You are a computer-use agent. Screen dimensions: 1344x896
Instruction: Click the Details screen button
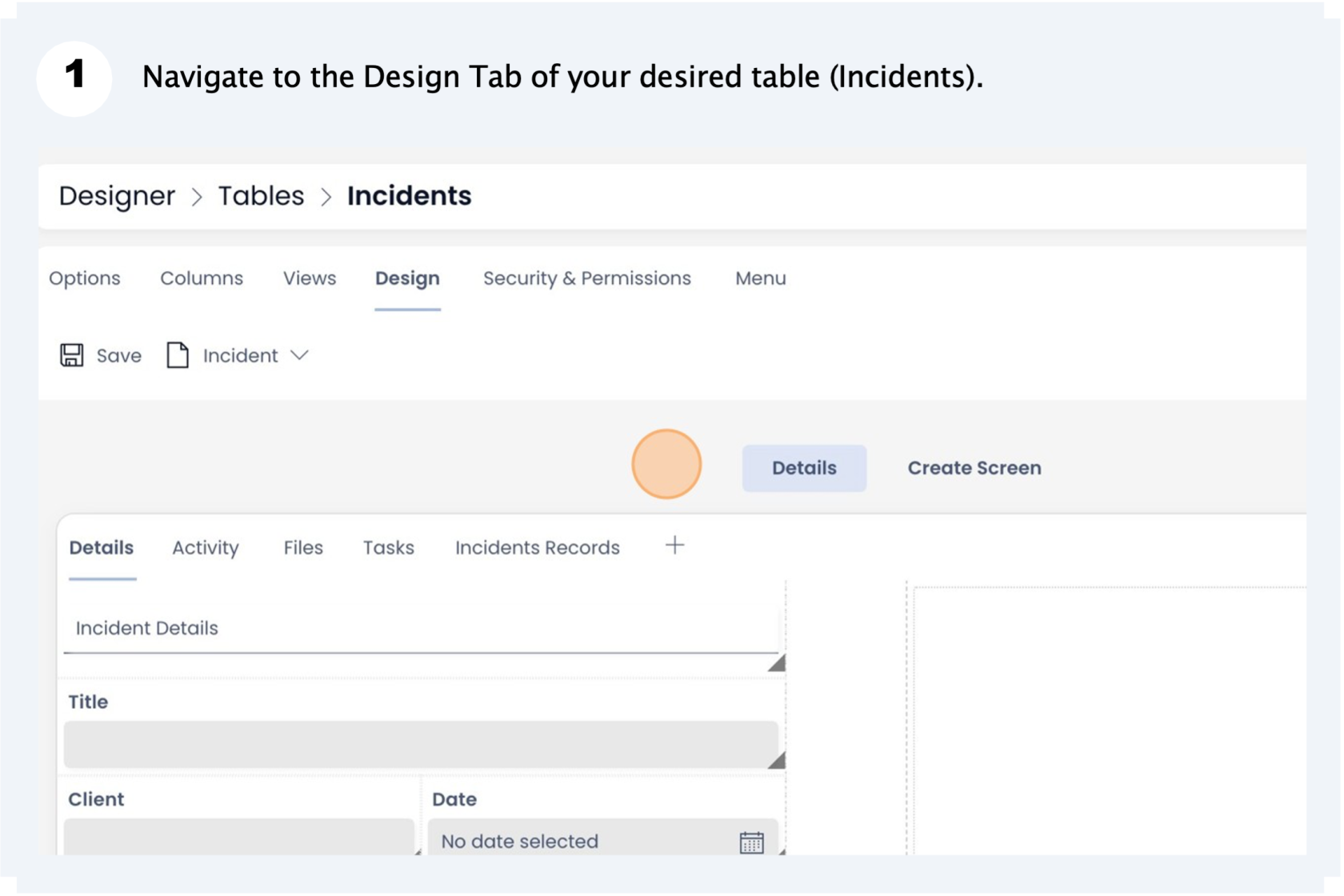tap(804, 468)
